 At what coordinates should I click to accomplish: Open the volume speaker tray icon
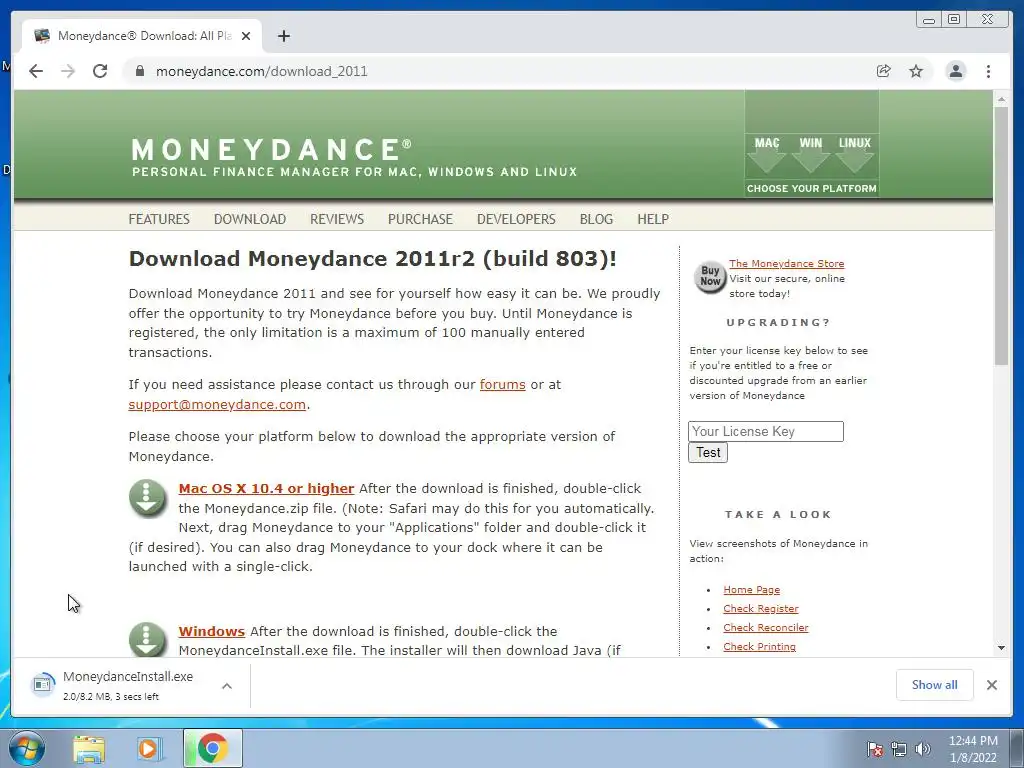coord(922,749)
